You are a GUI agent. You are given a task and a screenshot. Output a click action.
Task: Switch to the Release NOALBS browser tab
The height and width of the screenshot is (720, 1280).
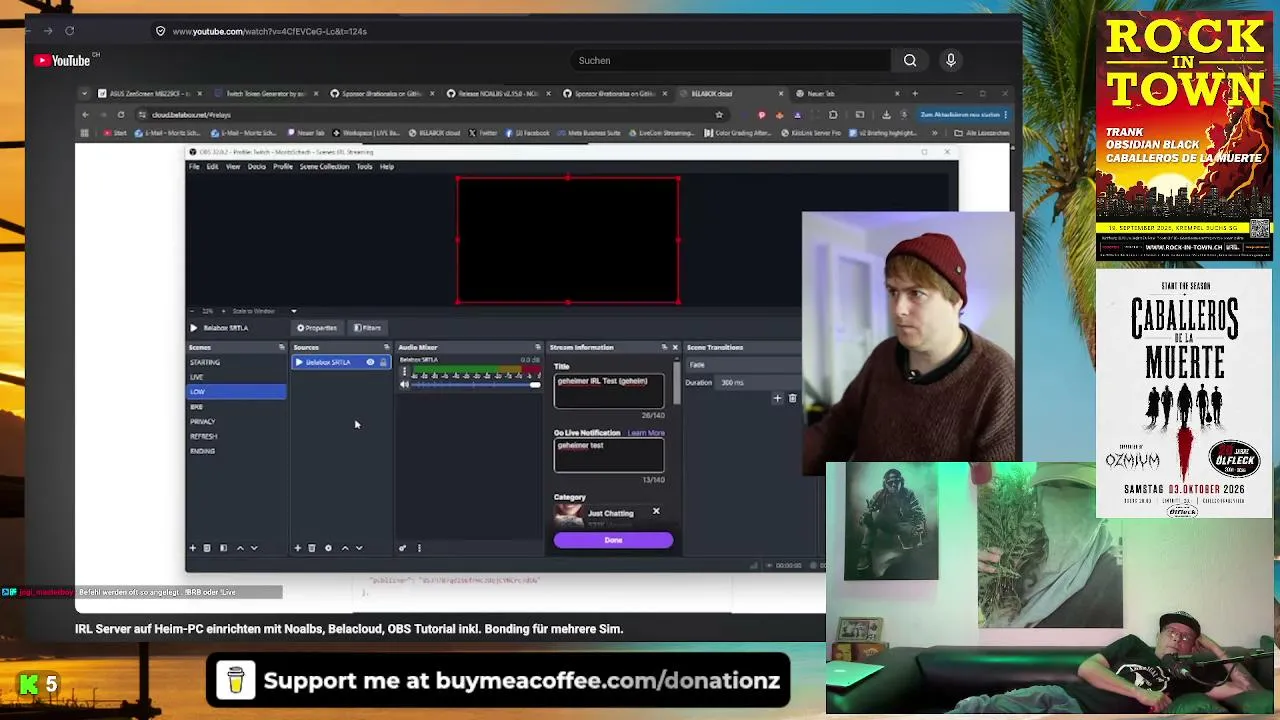[x=498, y=94]
